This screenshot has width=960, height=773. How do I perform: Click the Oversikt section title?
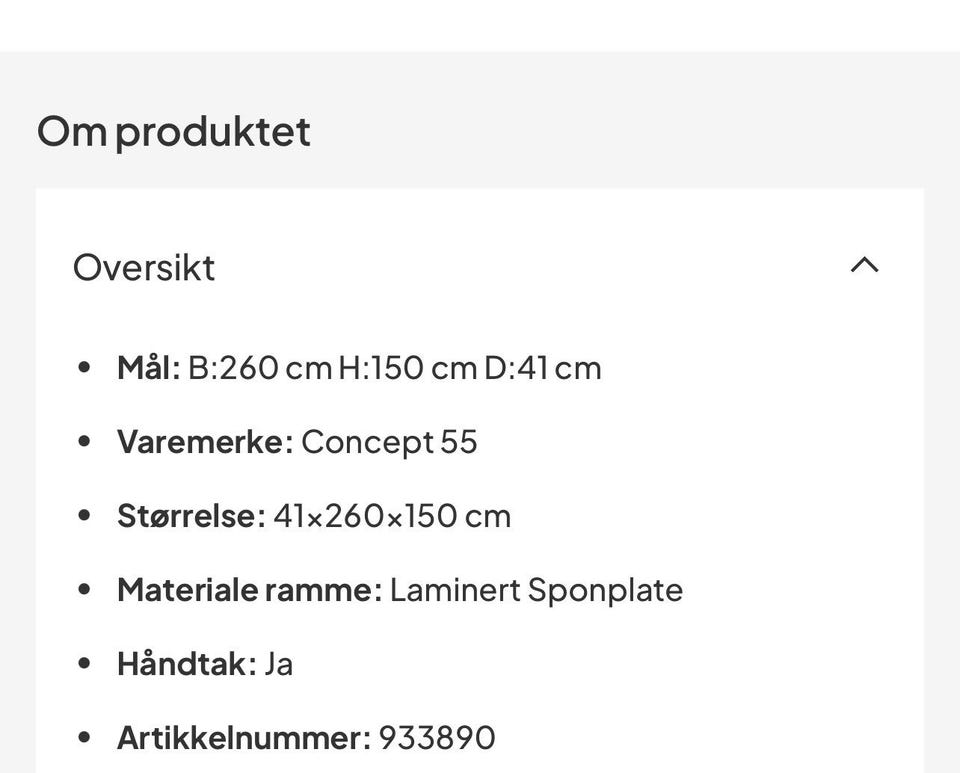point(144,268)
